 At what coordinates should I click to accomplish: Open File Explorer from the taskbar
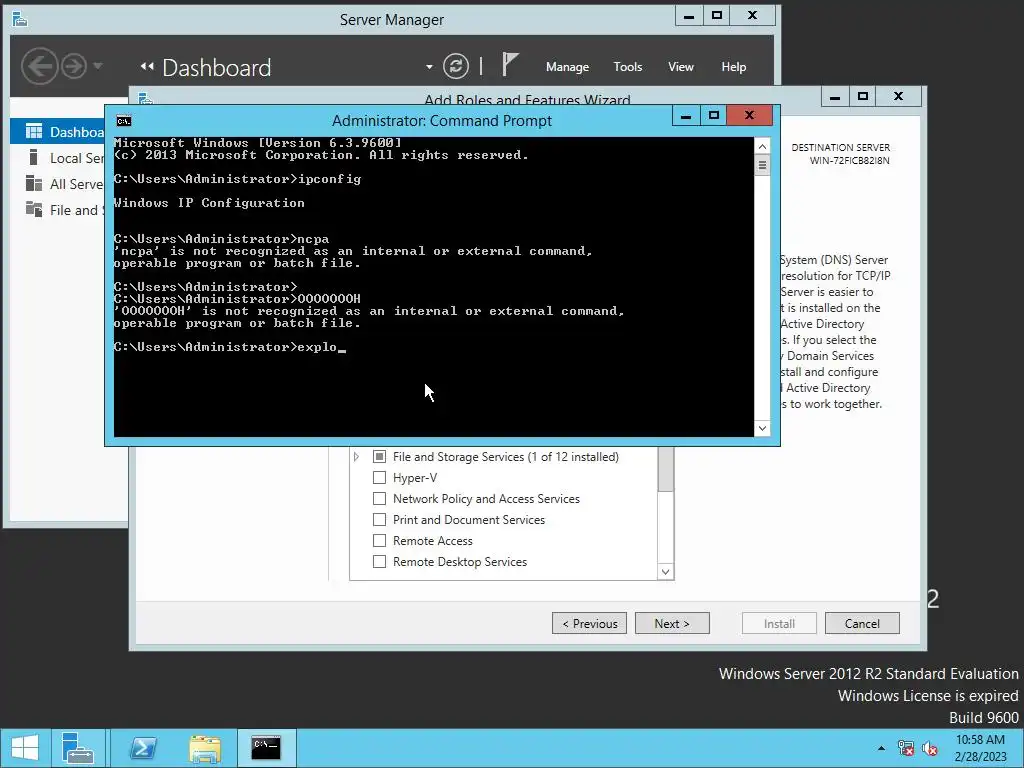pos(205,748)
